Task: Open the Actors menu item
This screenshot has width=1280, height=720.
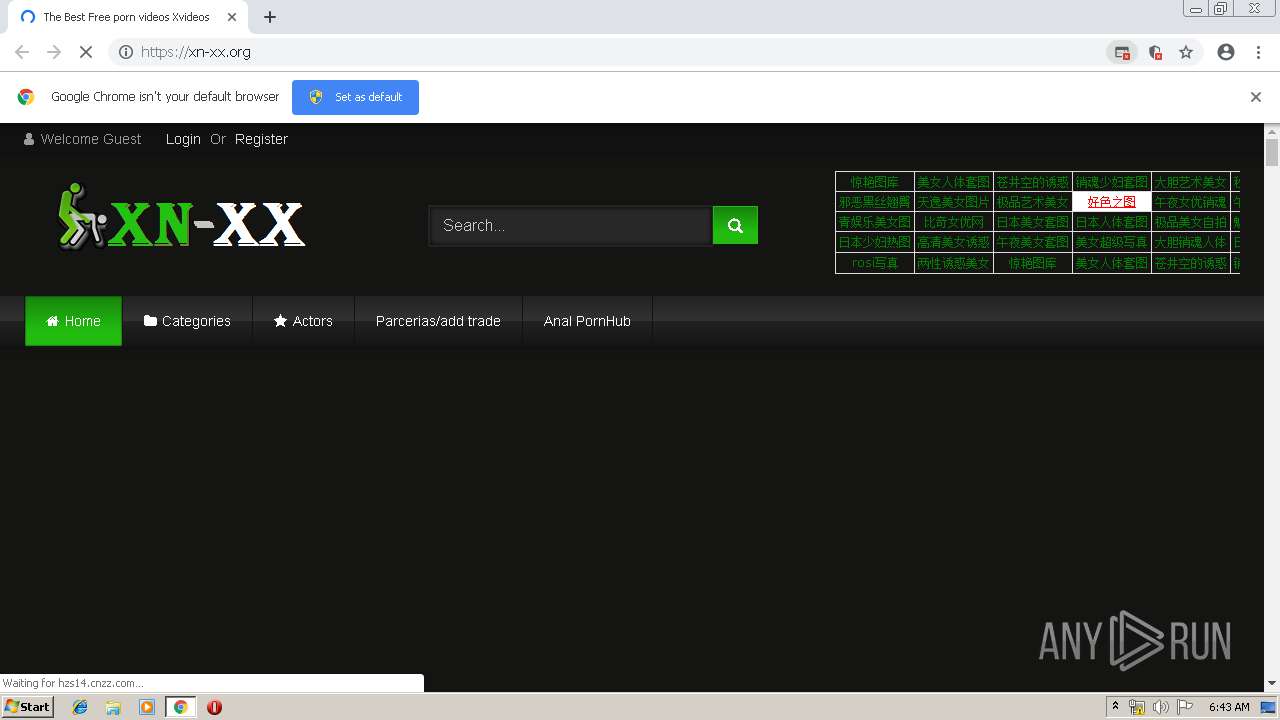Action: tap(303, 321)
